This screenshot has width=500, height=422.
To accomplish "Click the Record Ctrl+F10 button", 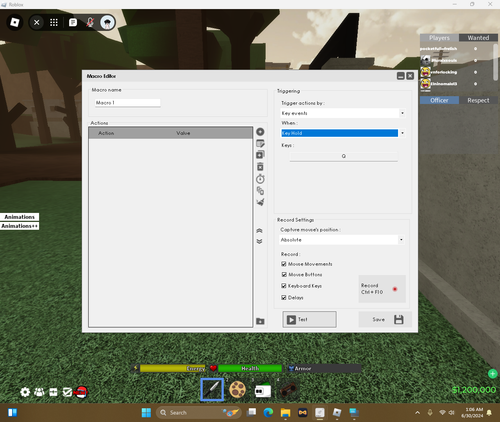I will tap(382, 289).
